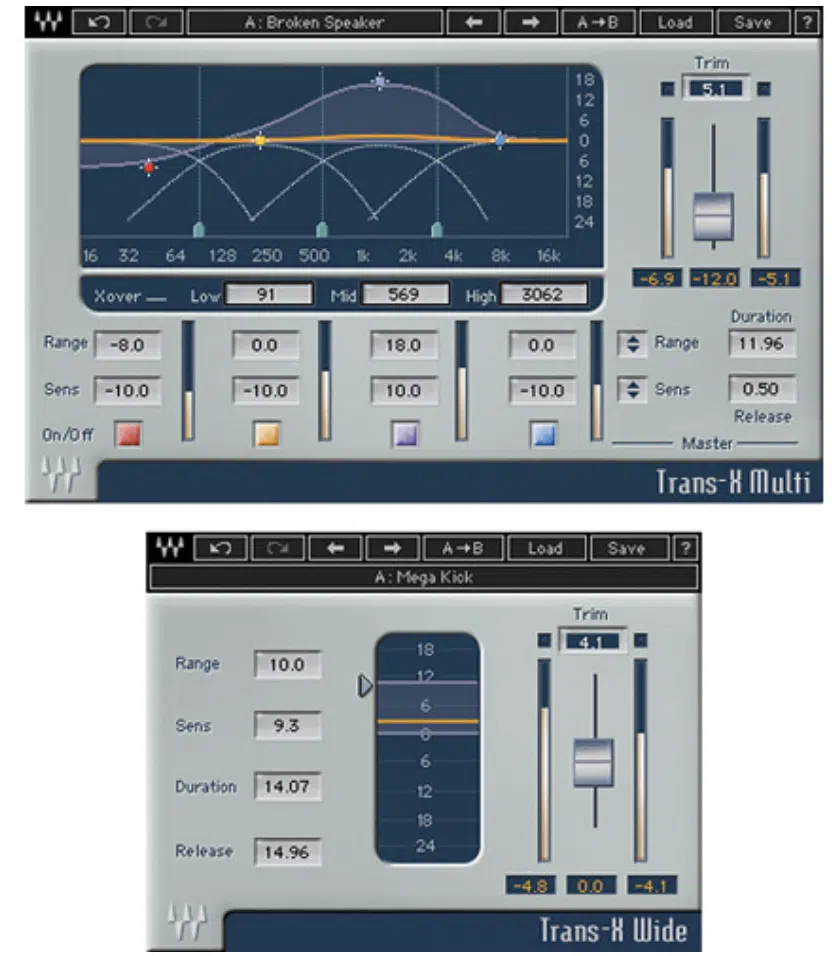Click the Mid crossover handle near 569 Hz
This screenshot has height=956, width=832.
(322, 230)
